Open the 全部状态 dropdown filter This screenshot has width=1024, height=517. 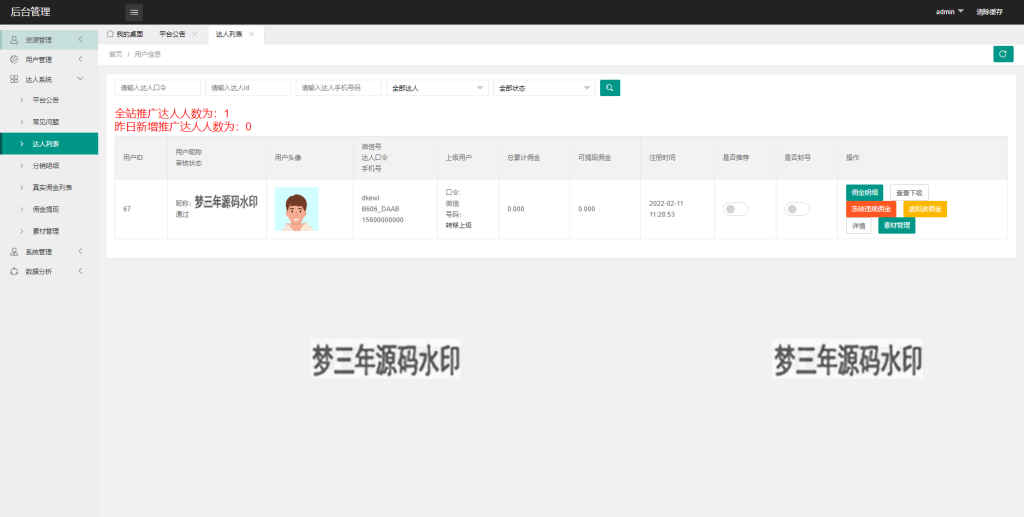tap(545, 87)
